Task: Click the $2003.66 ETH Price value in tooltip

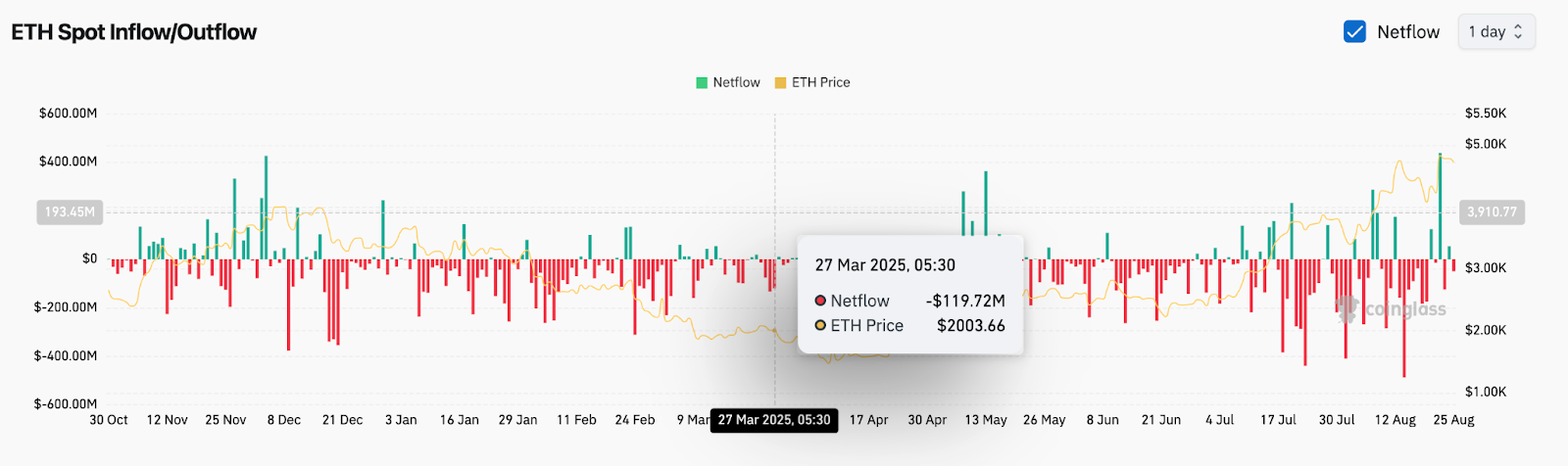Action: [x=970, y=326]
